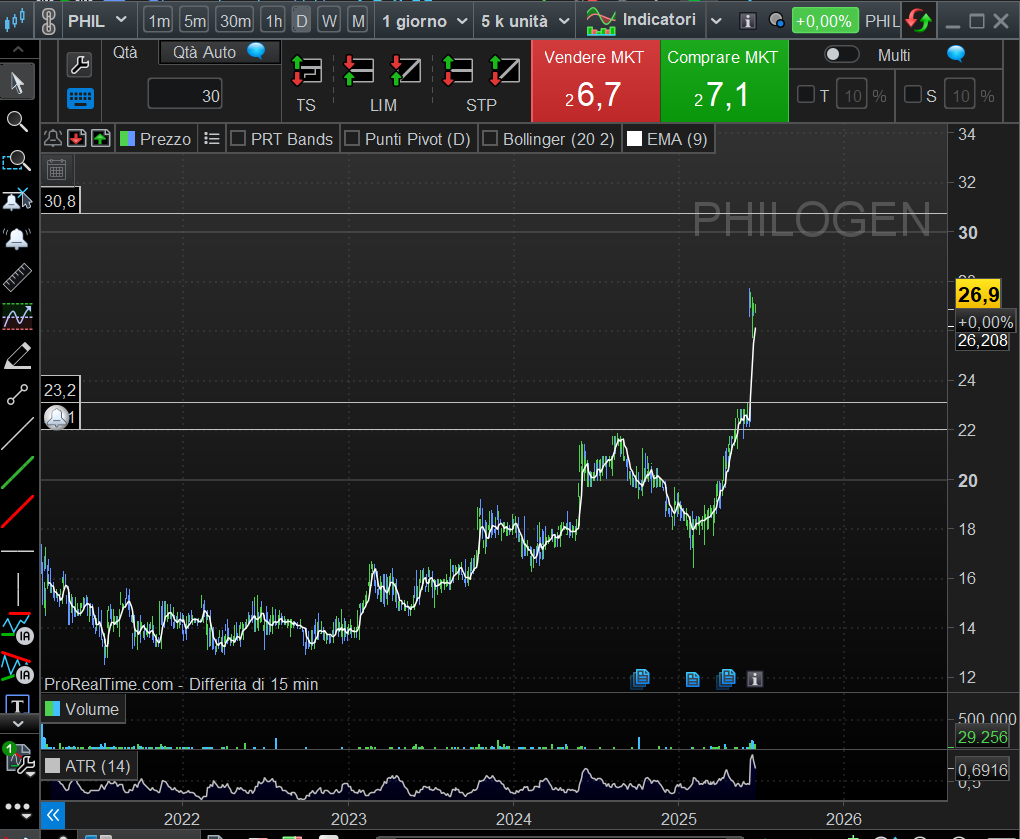The image size is (1020, 839).
Task: Open the info icon in top toolbar
Action: (747, 21)
